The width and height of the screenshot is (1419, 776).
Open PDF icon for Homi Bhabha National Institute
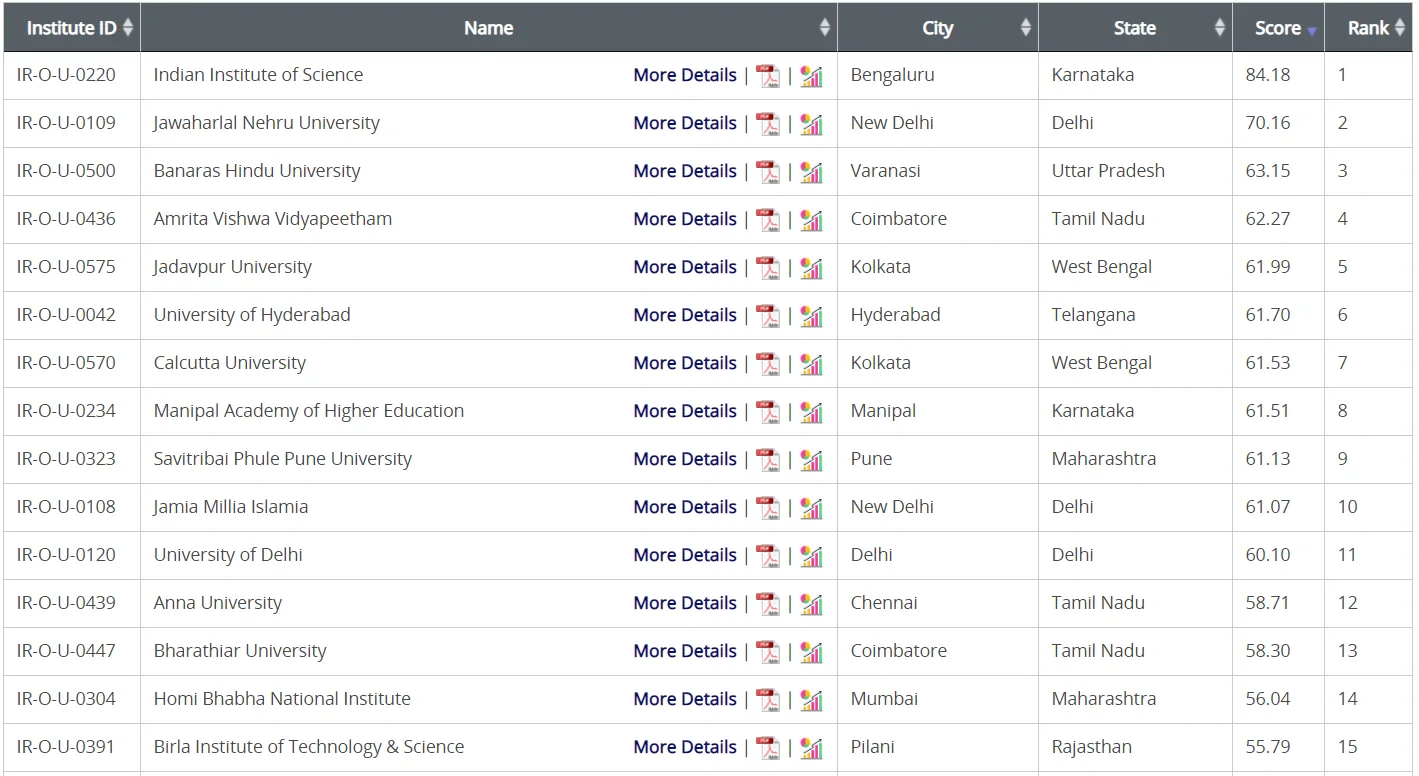tap(768, 700)
